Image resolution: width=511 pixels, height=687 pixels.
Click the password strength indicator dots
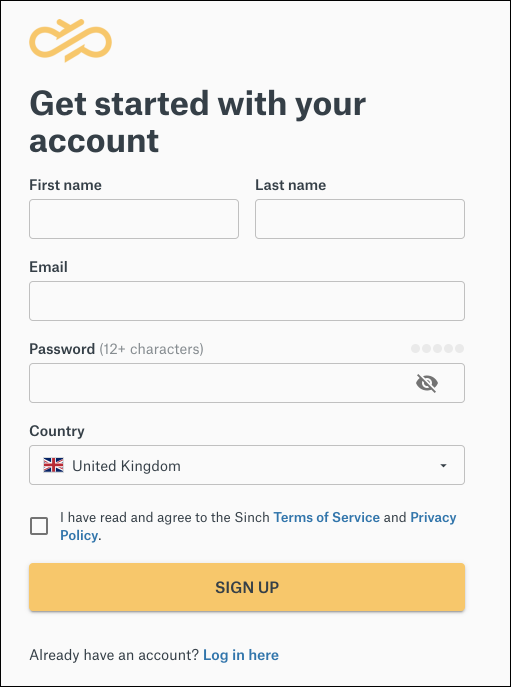[x=437, y=349]
